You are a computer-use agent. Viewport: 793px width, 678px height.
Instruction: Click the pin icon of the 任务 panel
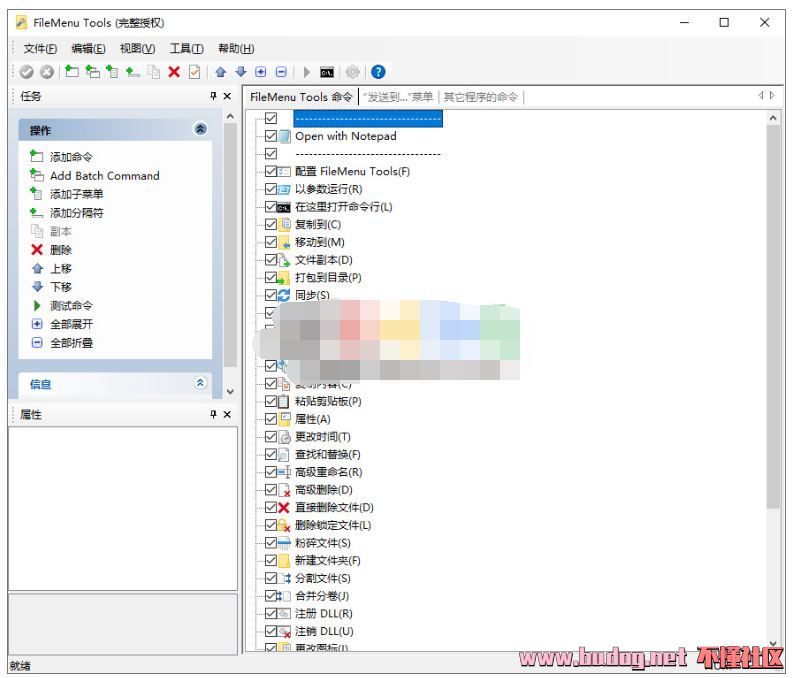coord(213,96)
